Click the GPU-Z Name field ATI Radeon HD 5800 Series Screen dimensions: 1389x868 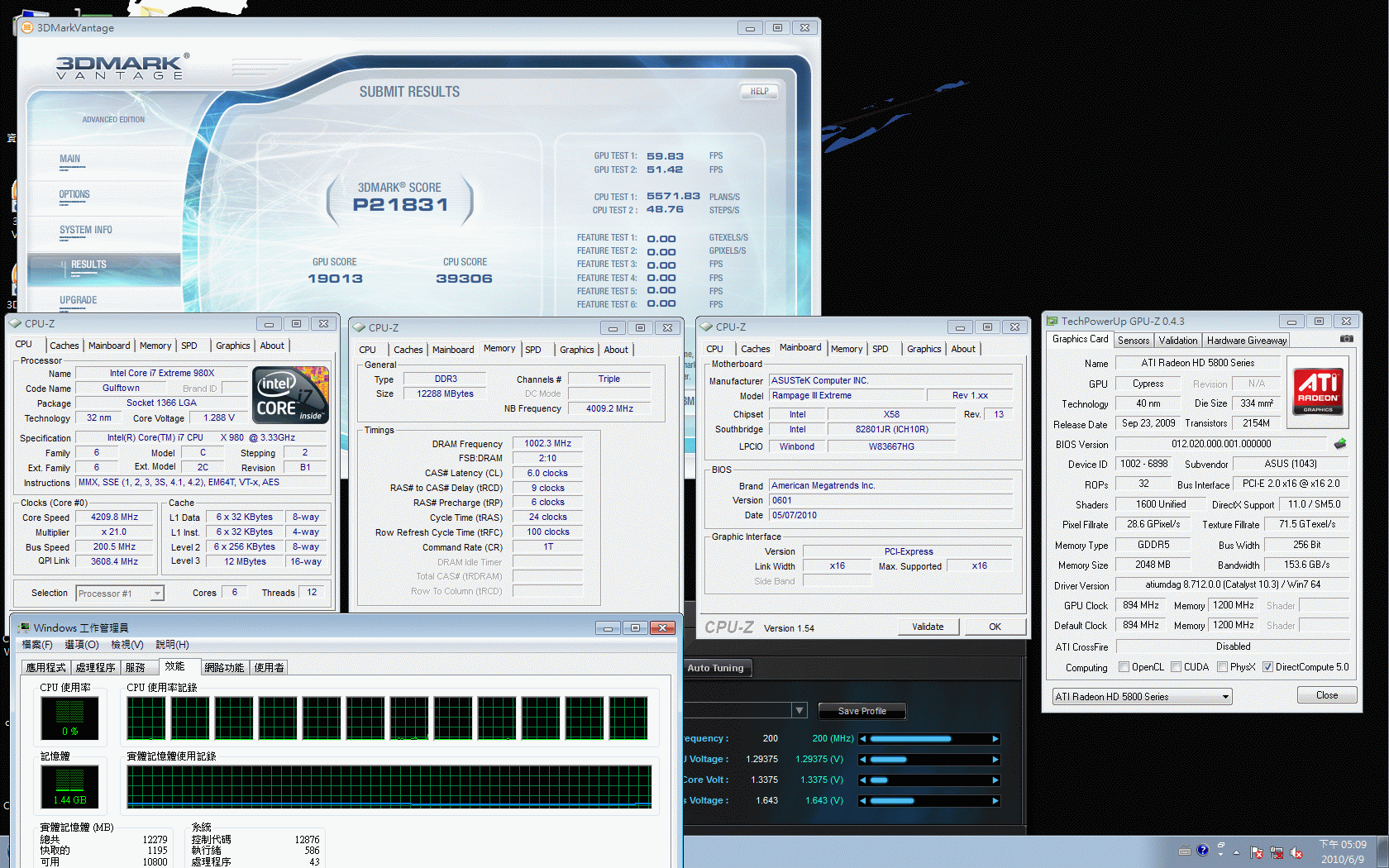click(x=1197, y=363)
